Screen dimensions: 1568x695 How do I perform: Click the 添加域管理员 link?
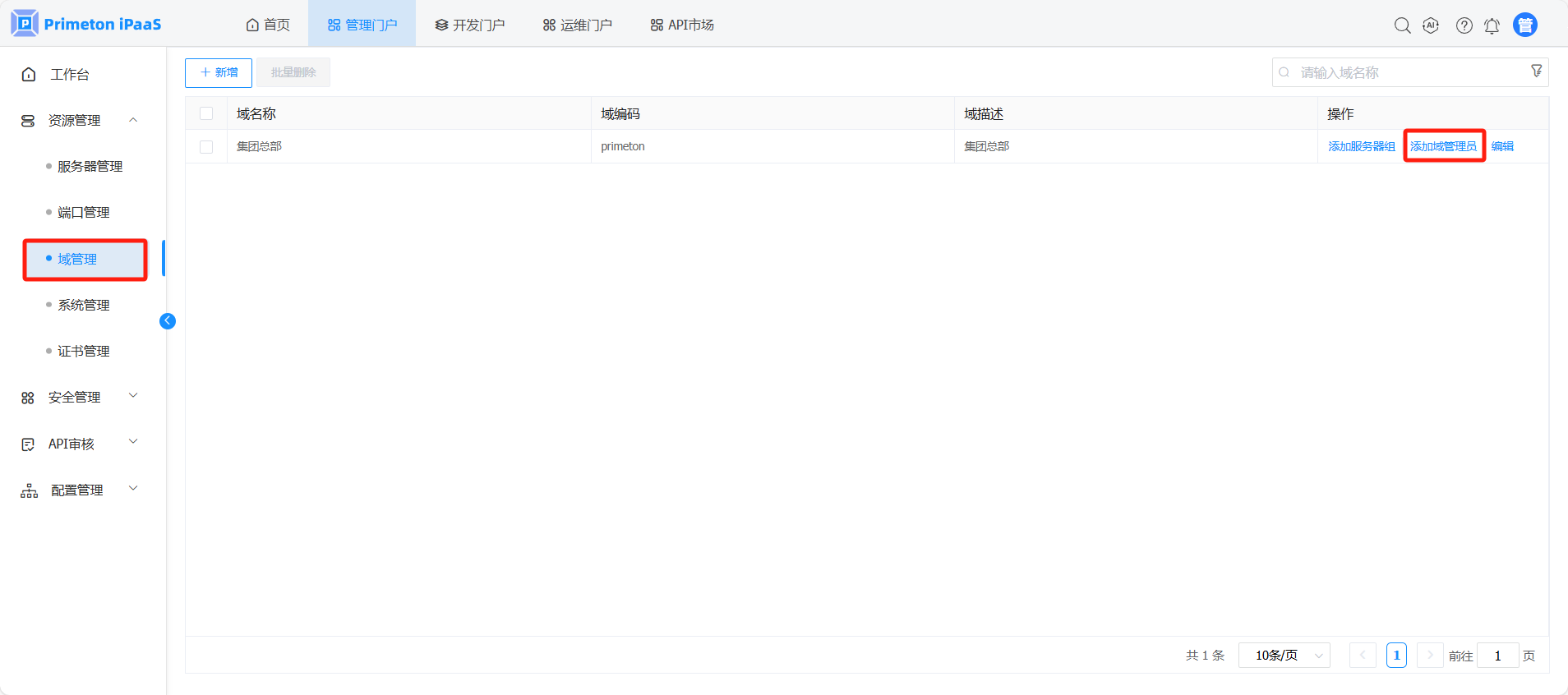coord(1443,146)
